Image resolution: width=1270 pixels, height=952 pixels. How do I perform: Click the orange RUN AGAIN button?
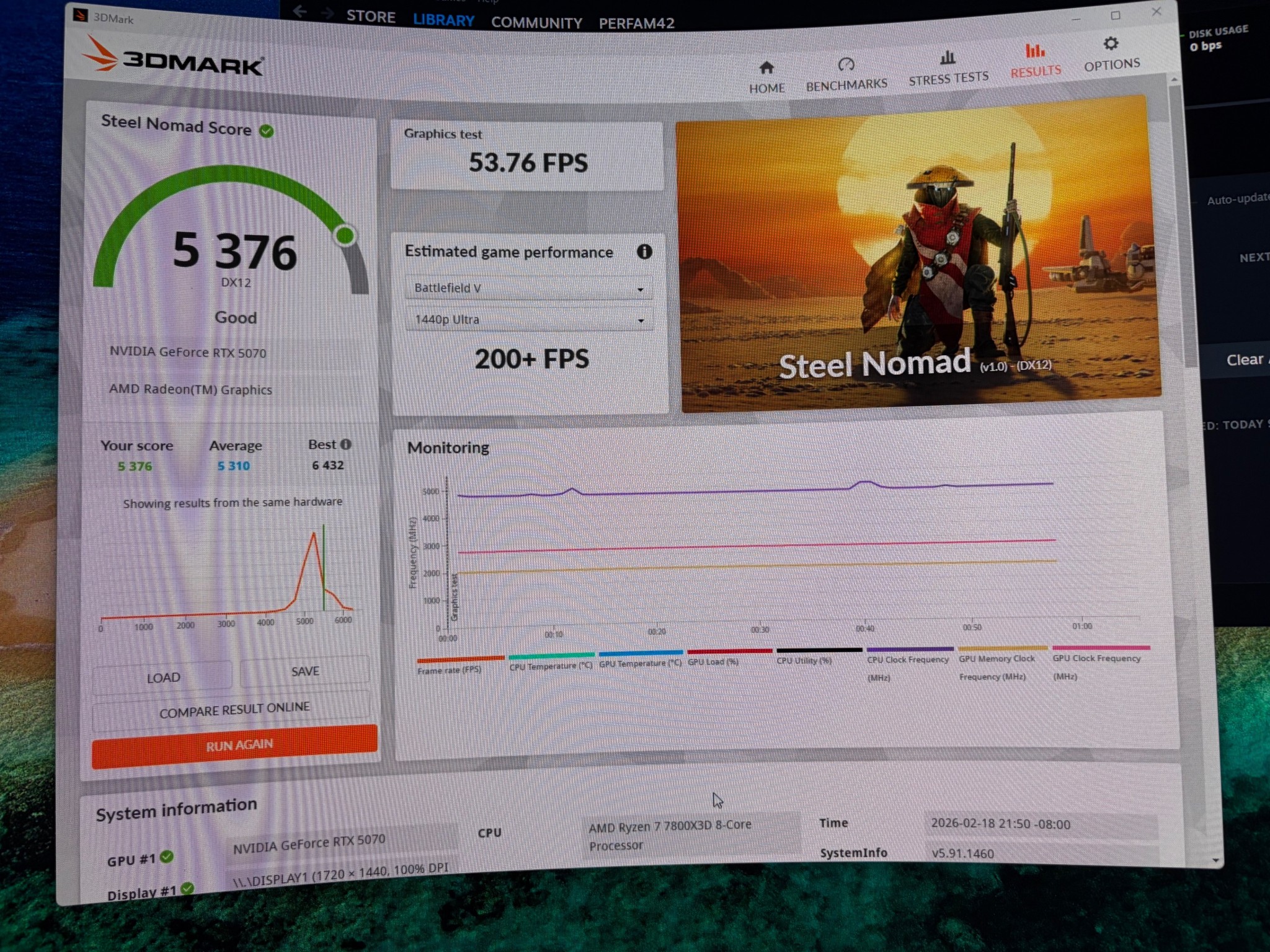234,746
